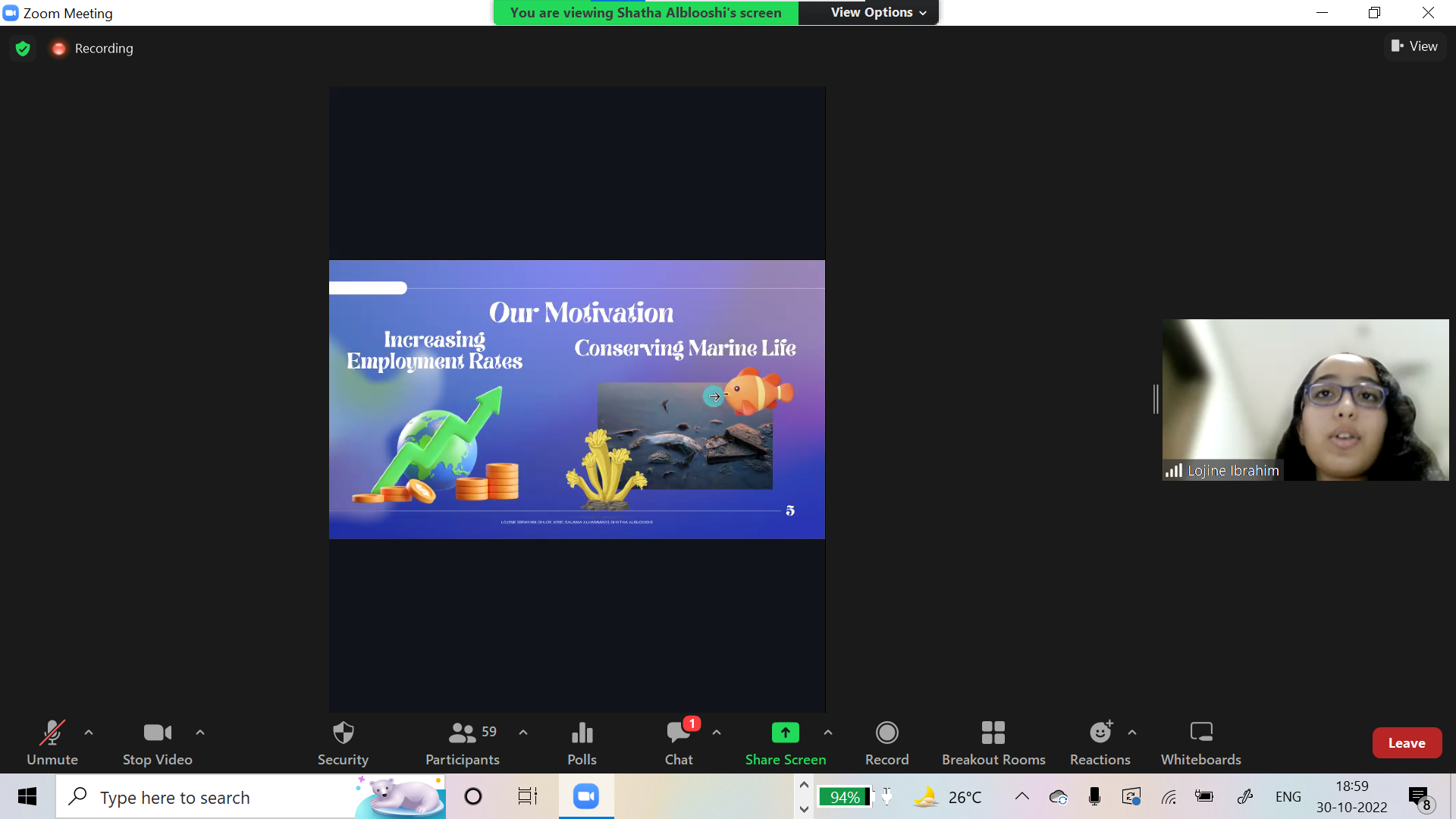Click the red Leave button

click(x=1407, y=743)
